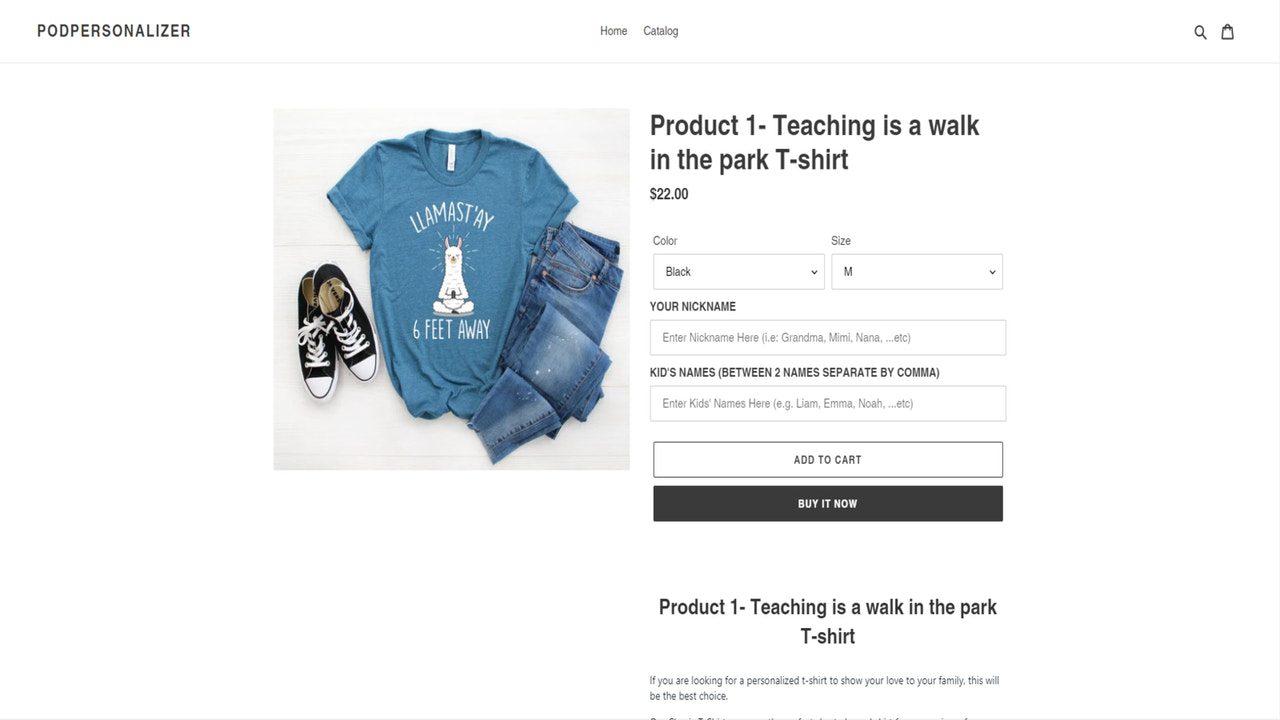Click the ADD TO CART button
1280x720 pixels.
click(x=827, y=459)
